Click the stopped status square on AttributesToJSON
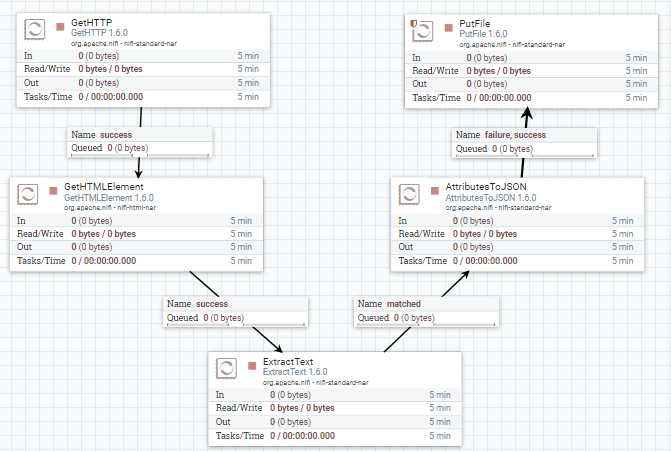 click(435, 187)
